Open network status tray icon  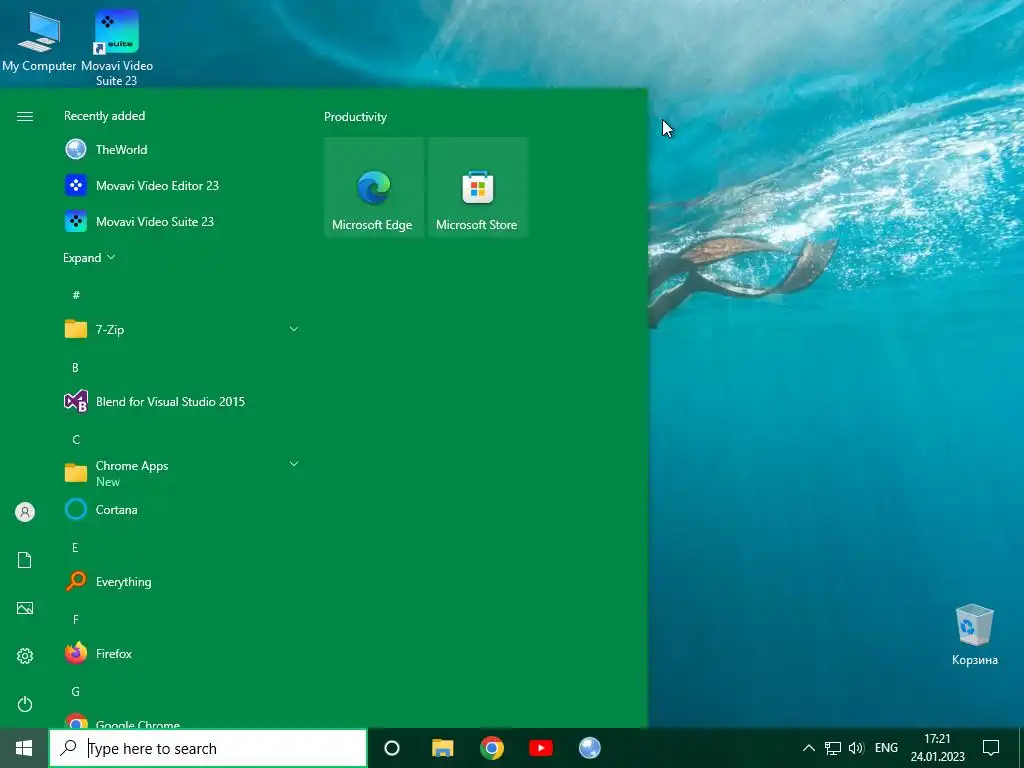[833, 748]
